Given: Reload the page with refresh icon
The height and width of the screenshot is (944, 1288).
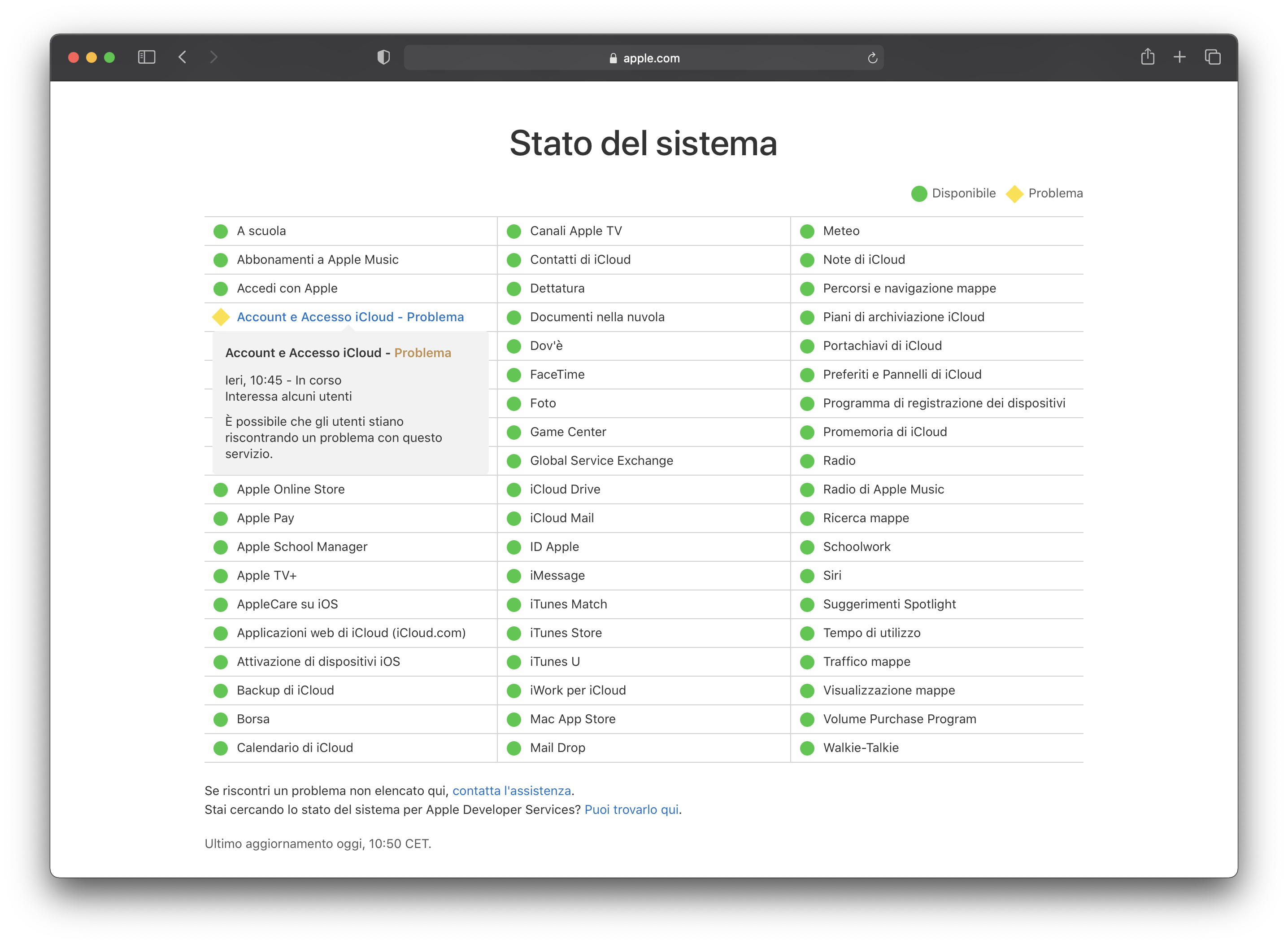Looking at the screenshot, I should [x=872, y=58].
